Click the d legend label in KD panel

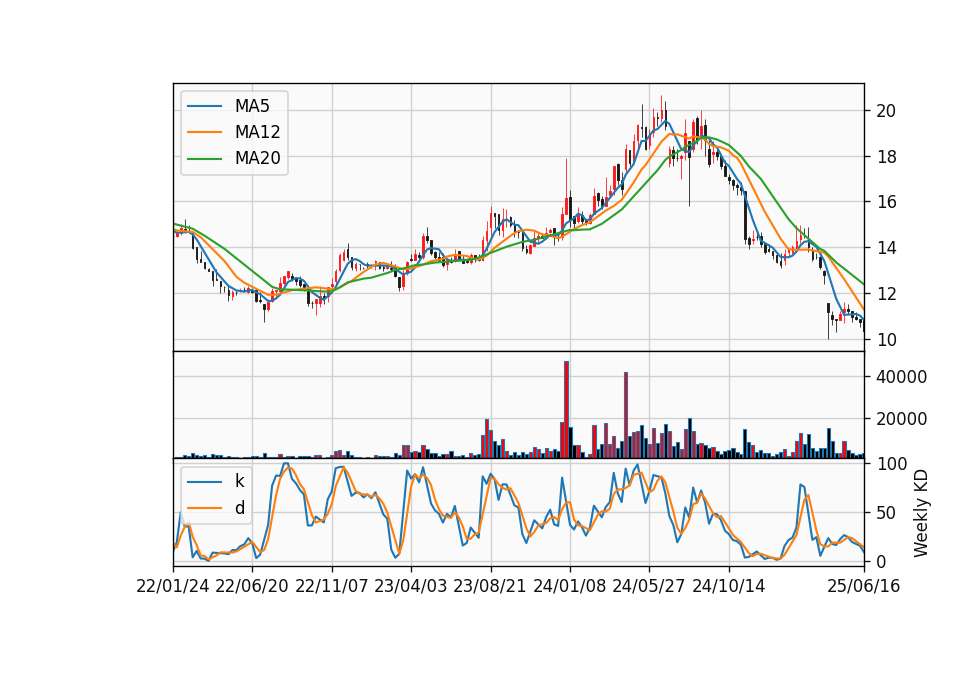(239, 508)
